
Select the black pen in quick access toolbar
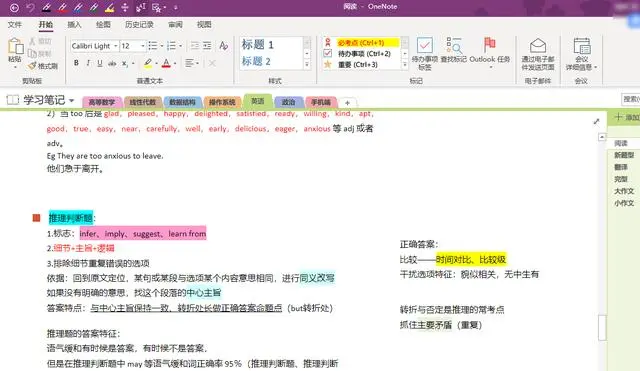click(x=47, y=7)
